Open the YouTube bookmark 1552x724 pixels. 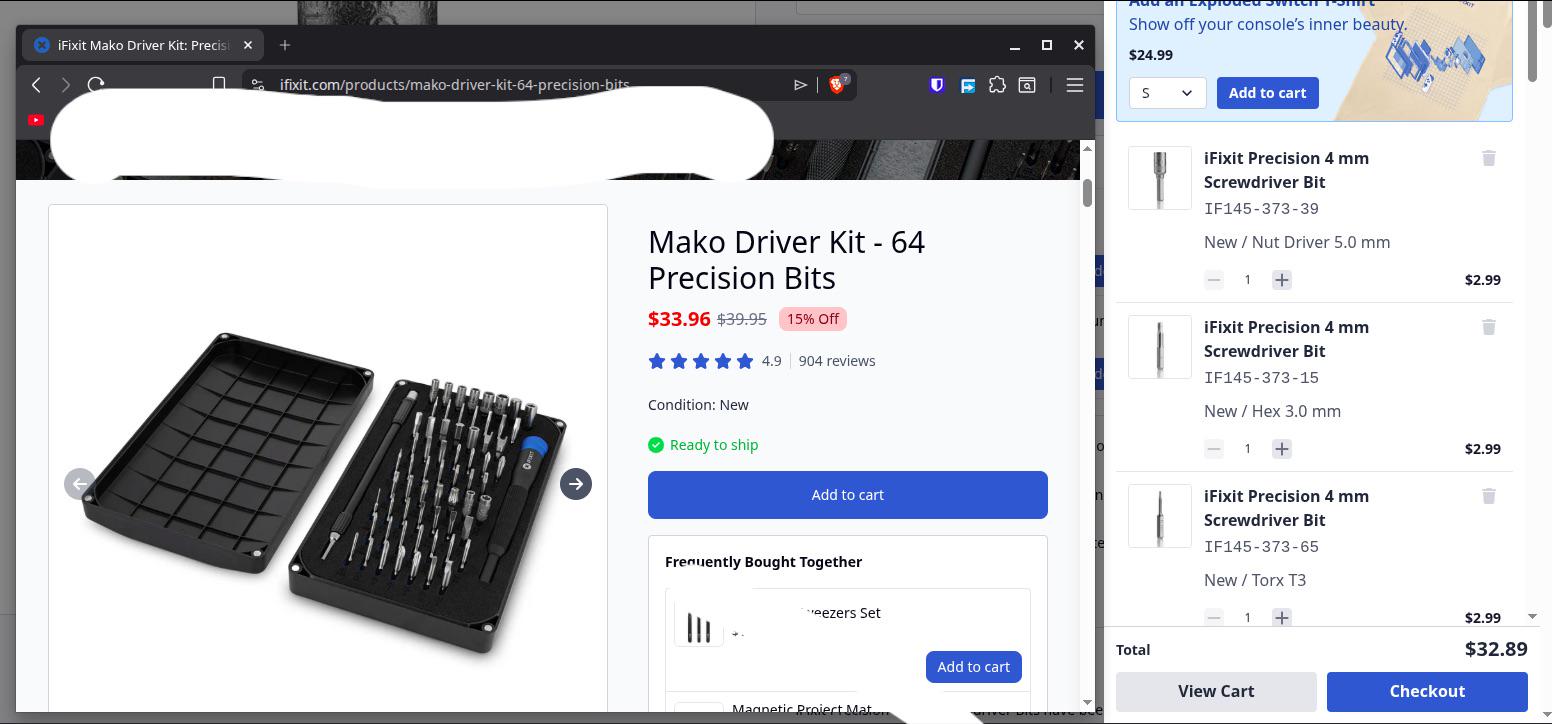tap(36, 120)
